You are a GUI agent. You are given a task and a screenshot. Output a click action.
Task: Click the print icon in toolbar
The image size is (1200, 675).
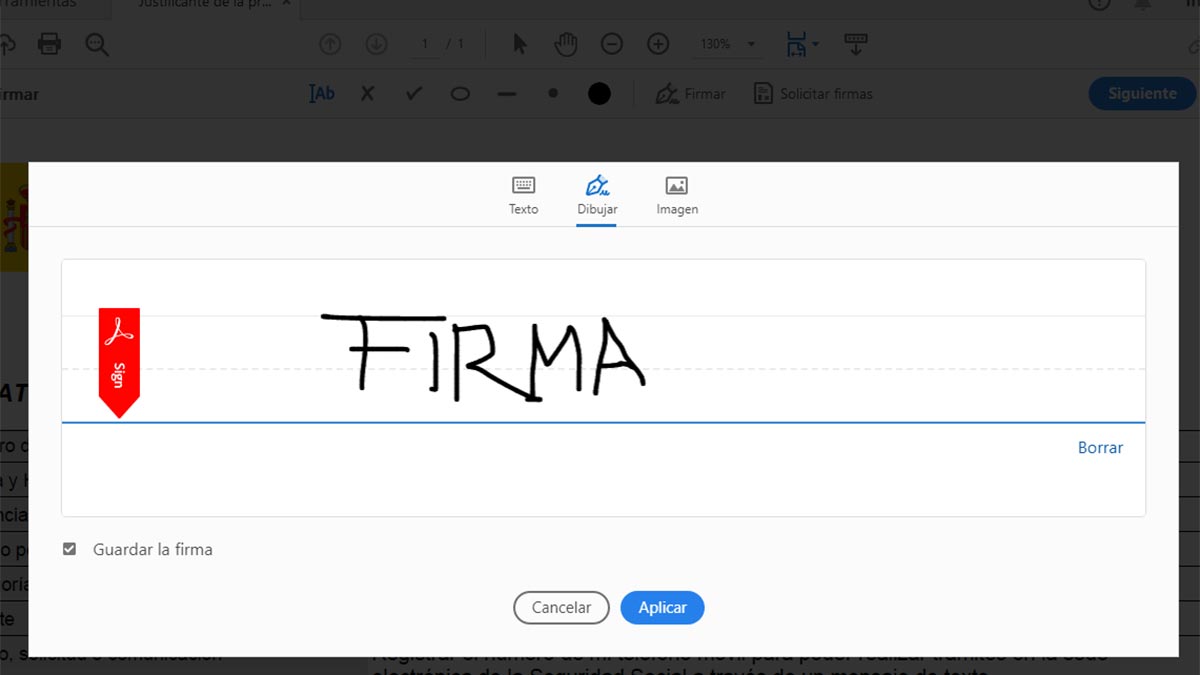coord(49,44)
